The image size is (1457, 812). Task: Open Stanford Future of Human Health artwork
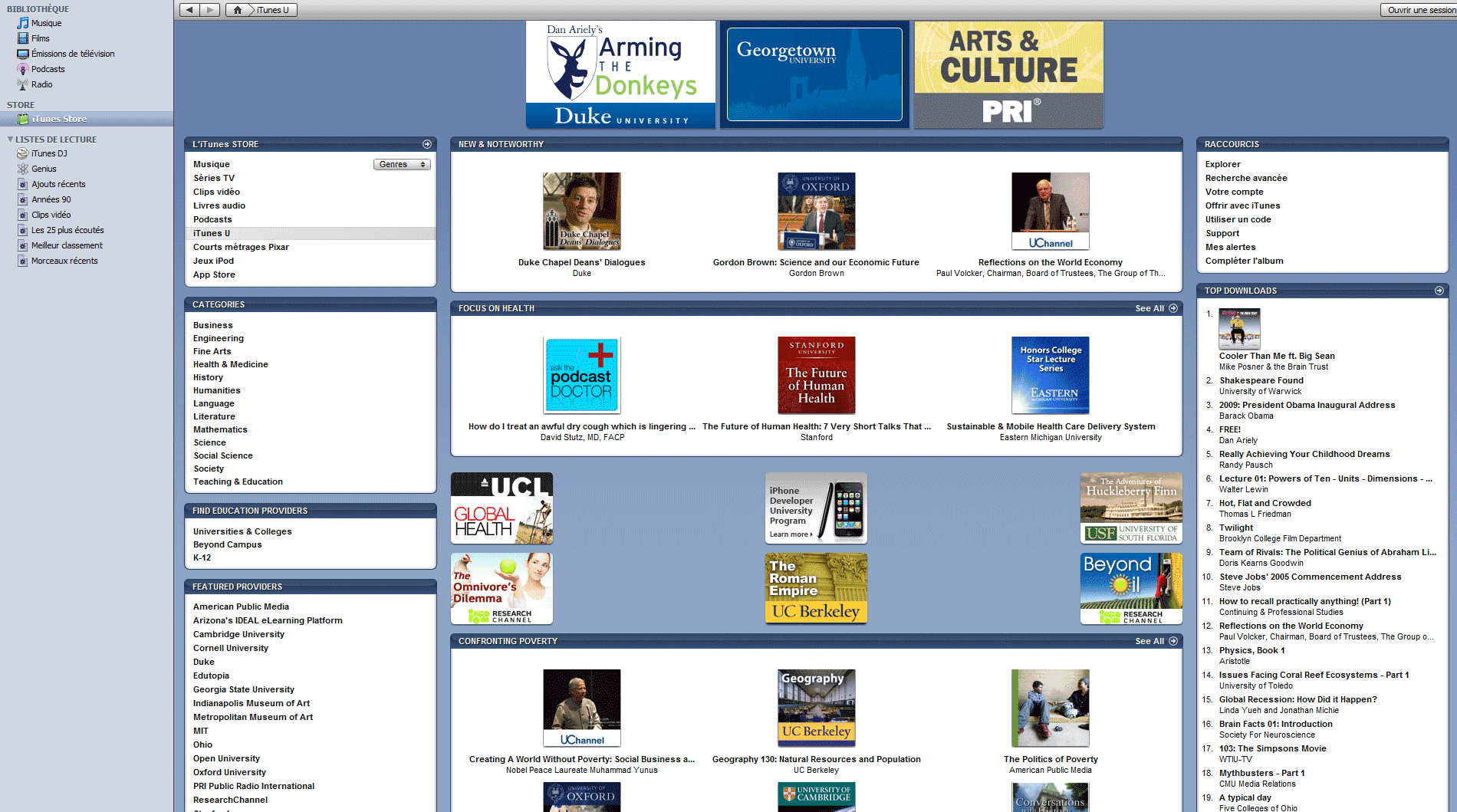[x=817, y=375]
